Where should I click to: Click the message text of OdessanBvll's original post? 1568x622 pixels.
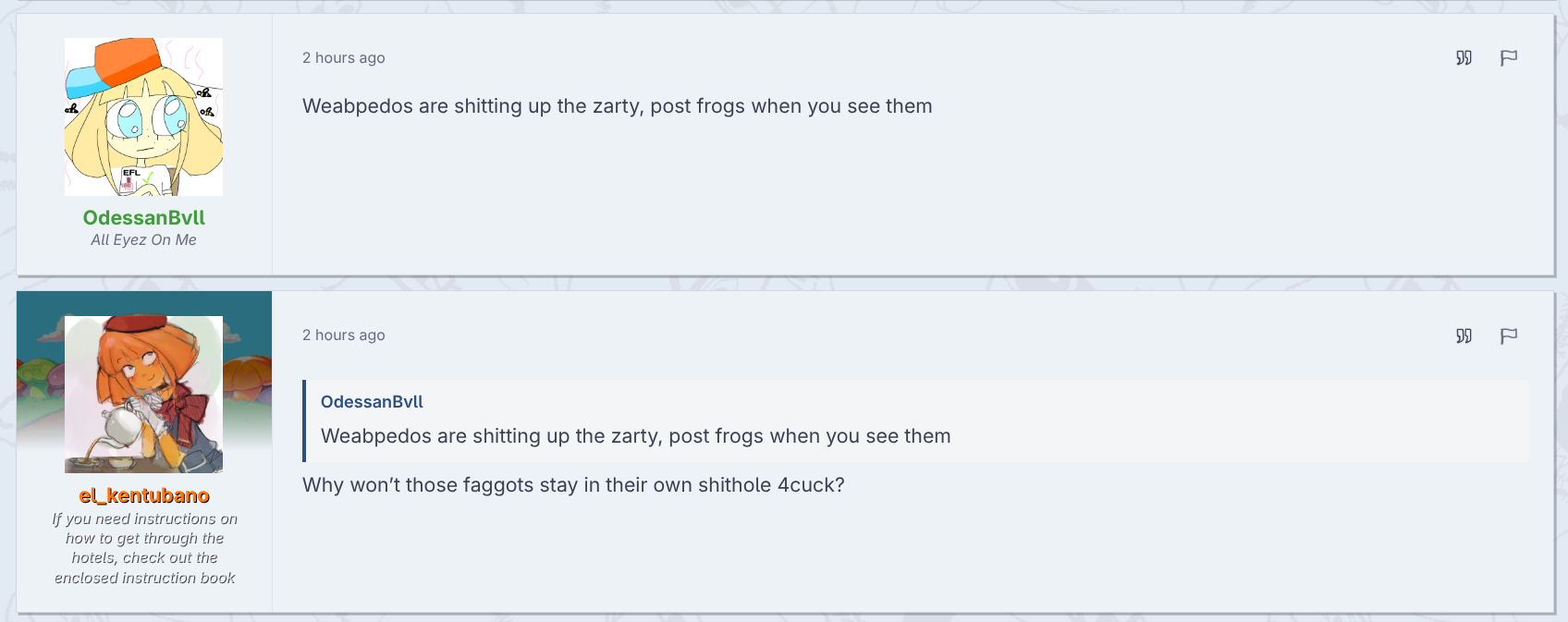click(x=617, y=106)
